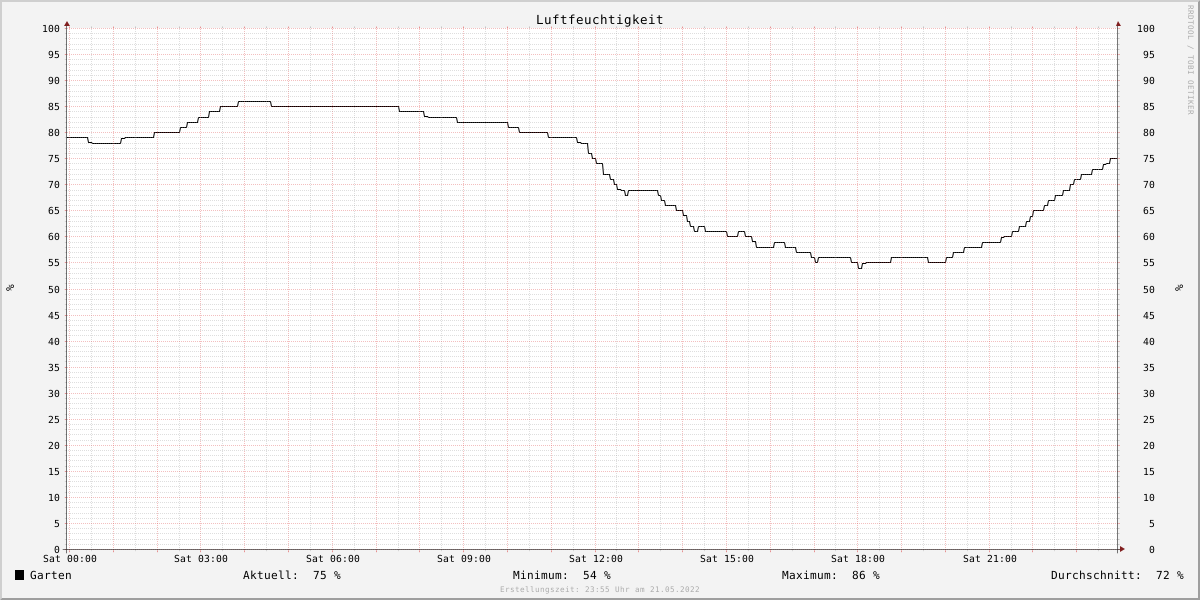
Task: Click the "Sat 12:00" time axis label
Action: [x=596, y=559]
